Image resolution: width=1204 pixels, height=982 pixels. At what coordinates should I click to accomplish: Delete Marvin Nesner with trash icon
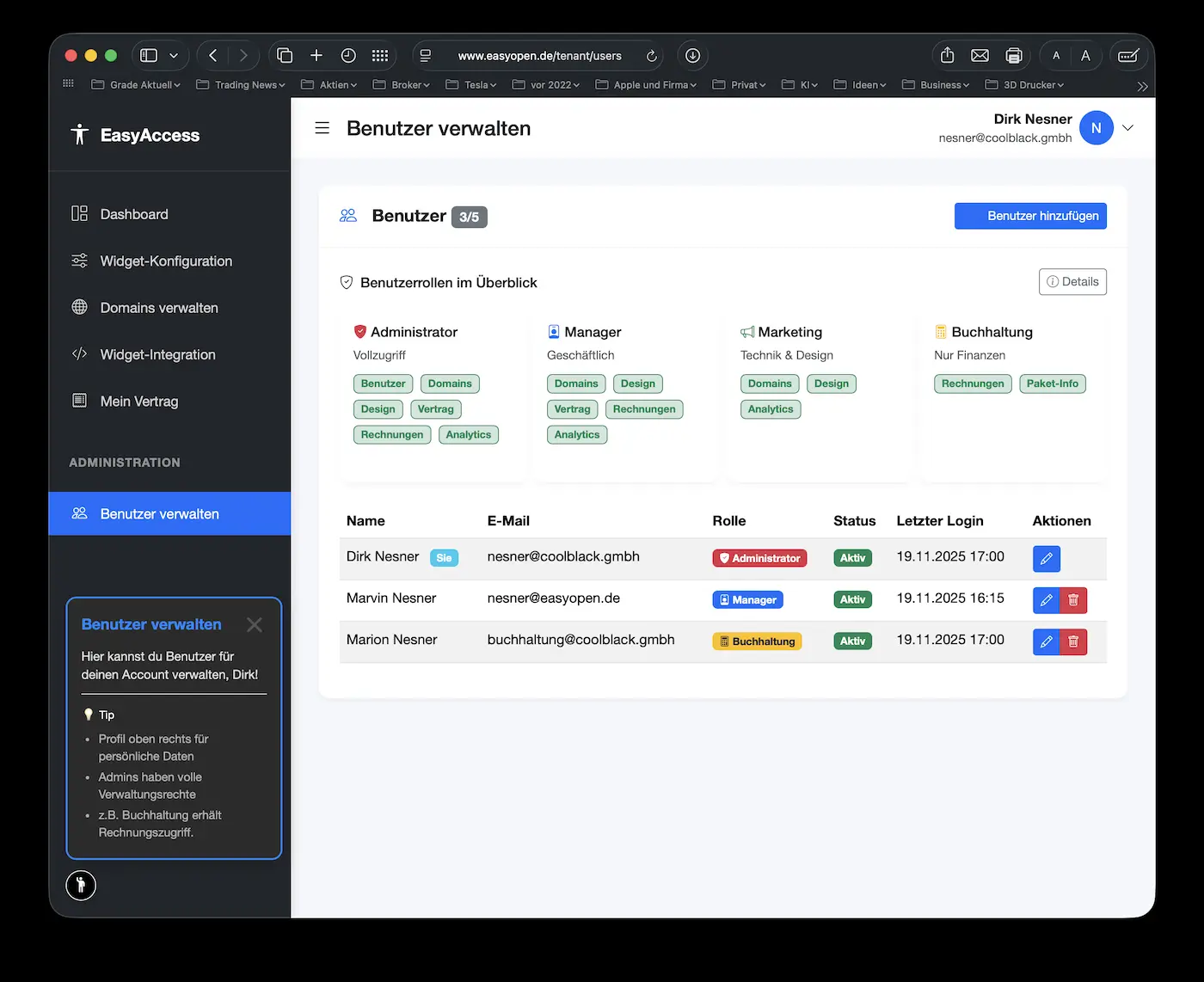click(1073, 600)
